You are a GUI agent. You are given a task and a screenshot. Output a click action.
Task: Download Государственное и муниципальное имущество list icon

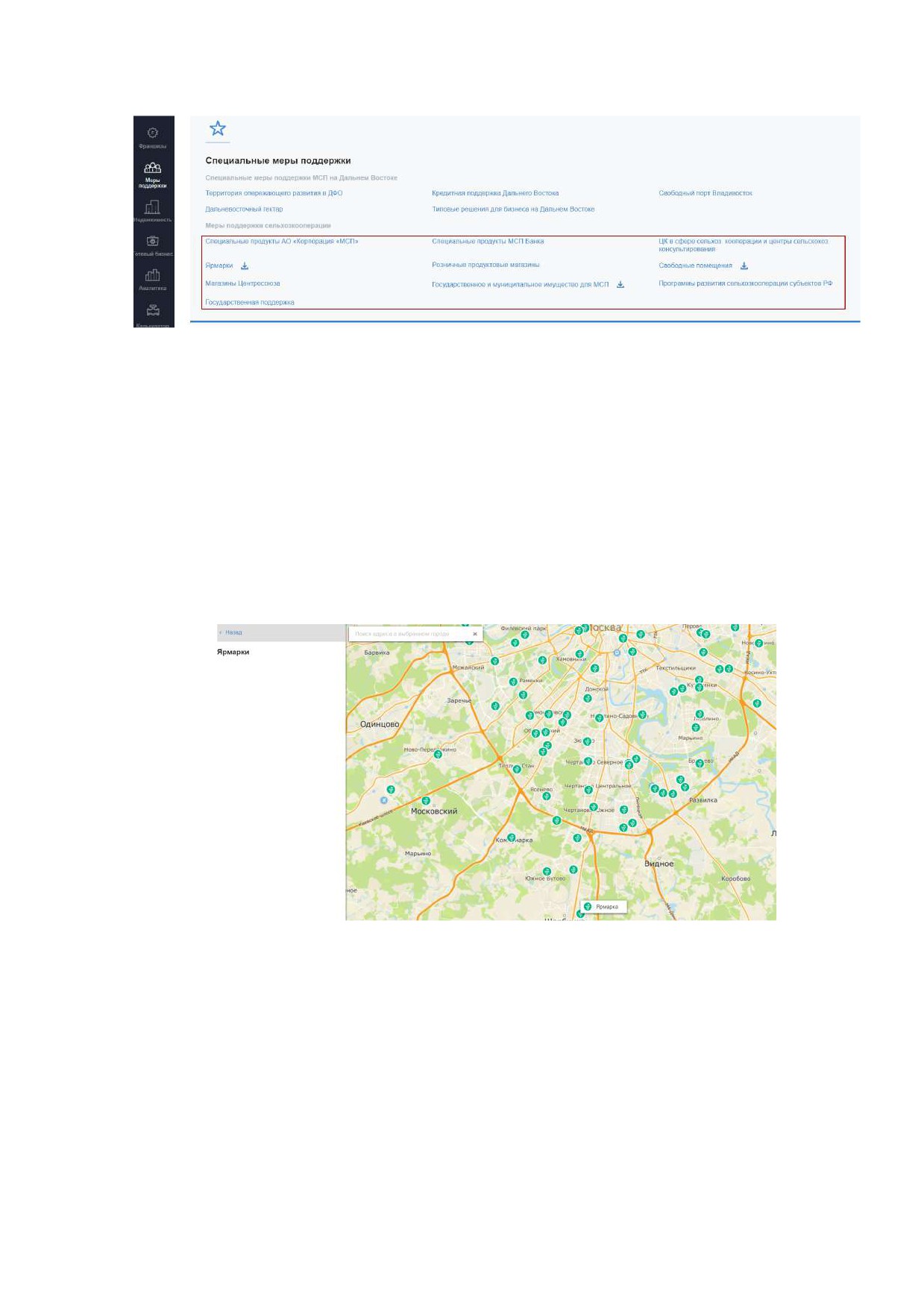620,284
